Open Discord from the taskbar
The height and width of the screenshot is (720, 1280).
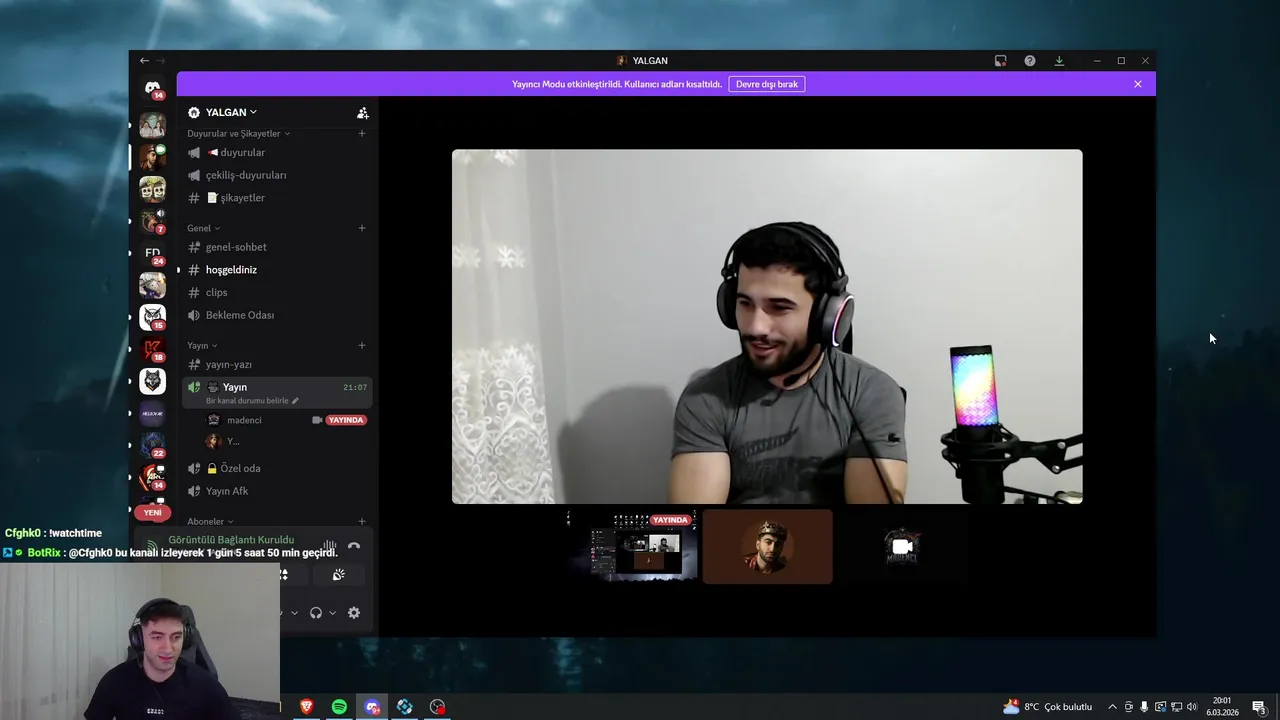(372, 707)
